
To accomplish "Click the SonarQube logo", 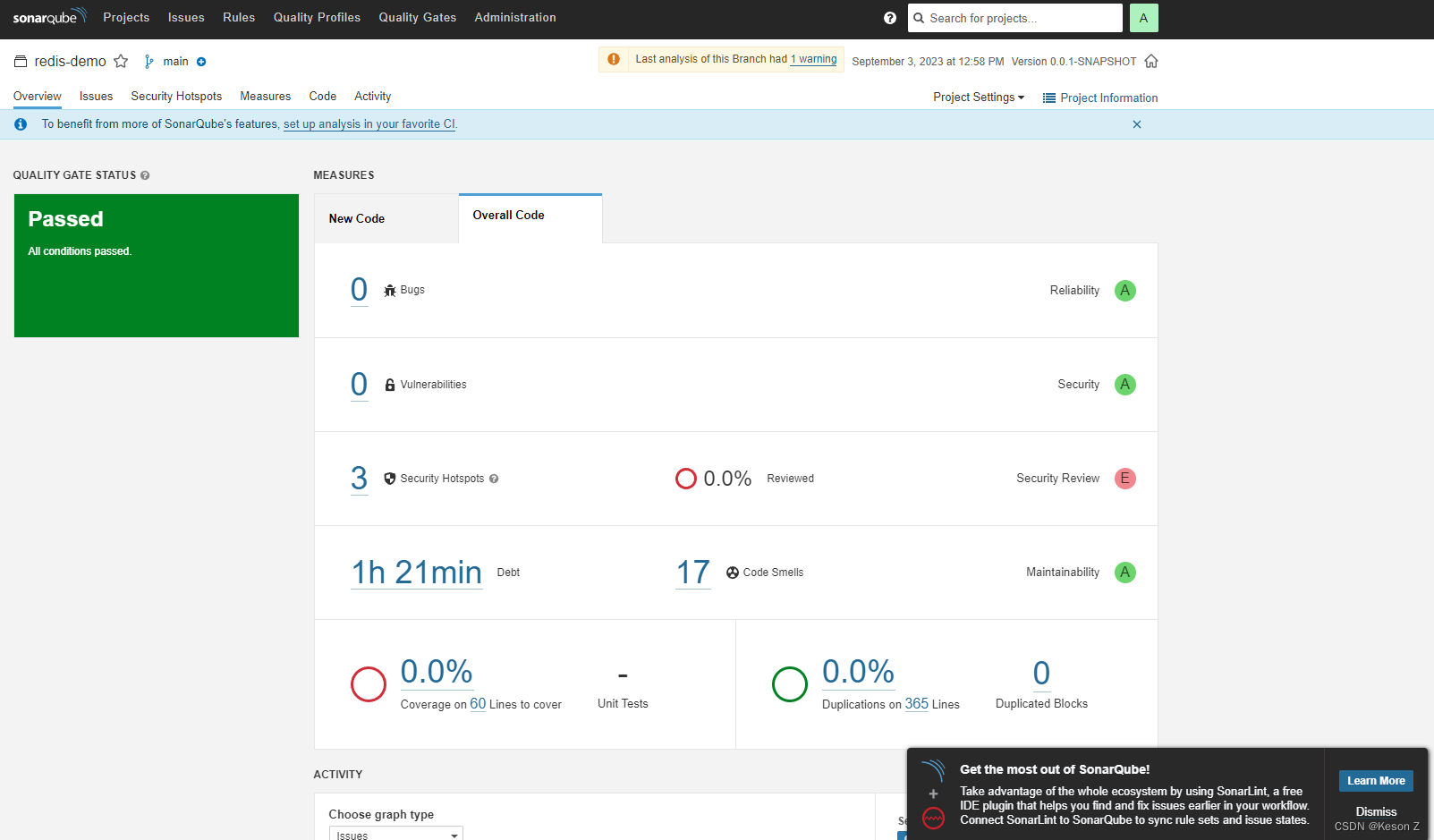I will pos(49,17).
